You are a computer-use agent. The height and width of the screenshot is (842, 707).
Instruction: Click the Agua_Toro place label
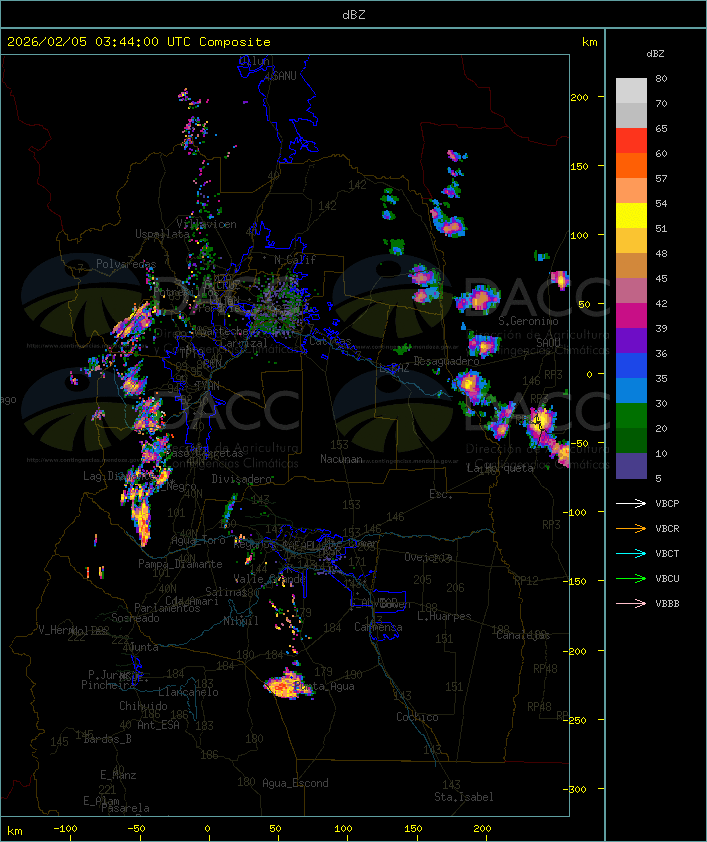tap(198, 540)
